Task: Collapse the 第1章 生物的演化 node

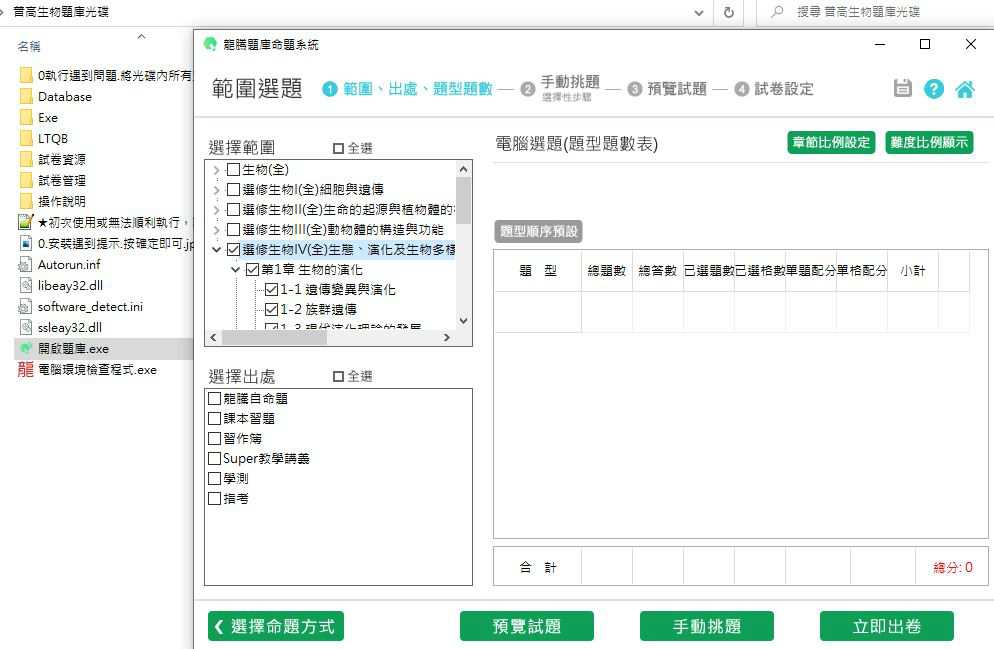Action: tap(235, 269)
